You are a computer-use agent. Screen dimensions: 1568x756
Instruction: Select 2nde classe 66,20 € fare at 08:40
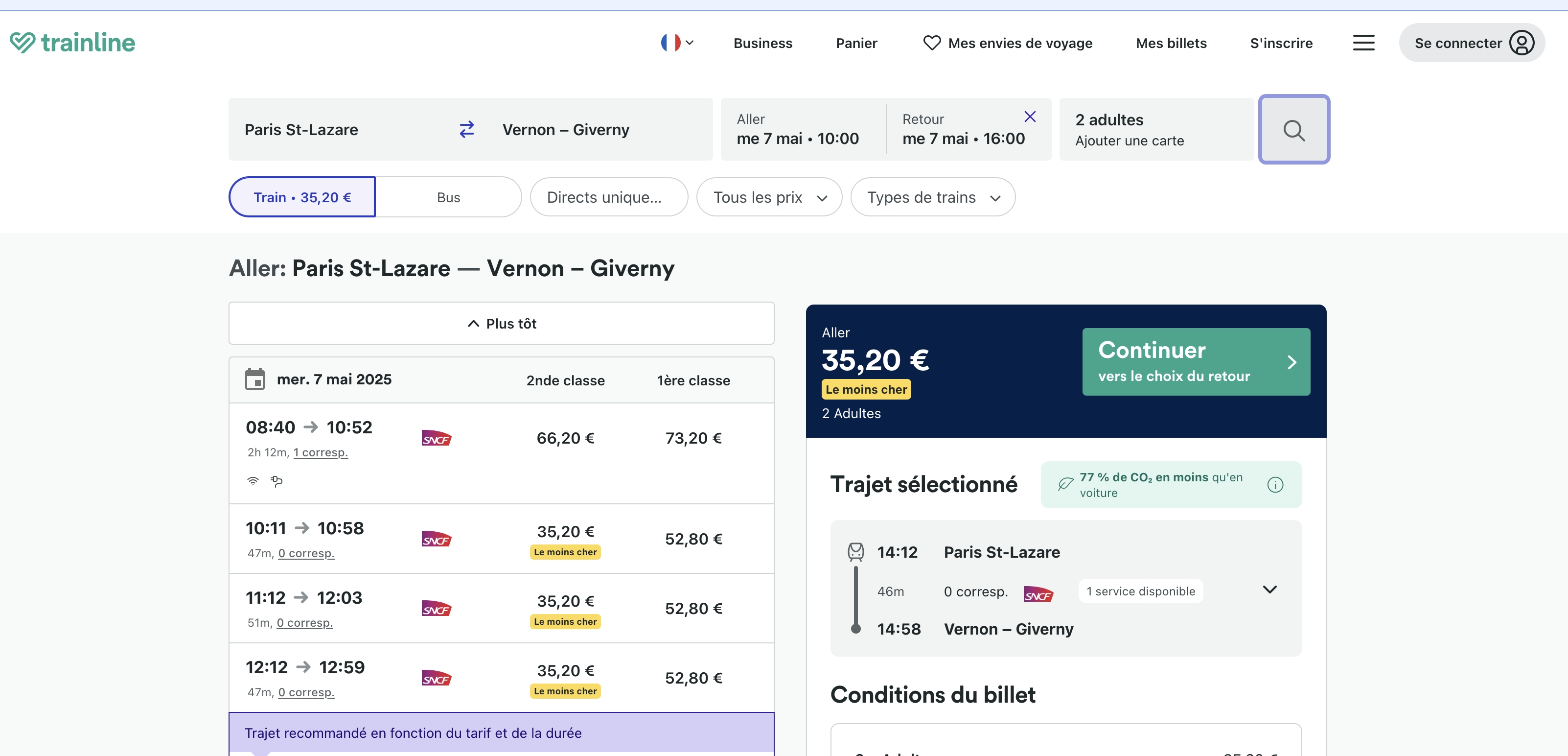pos(565,438)
